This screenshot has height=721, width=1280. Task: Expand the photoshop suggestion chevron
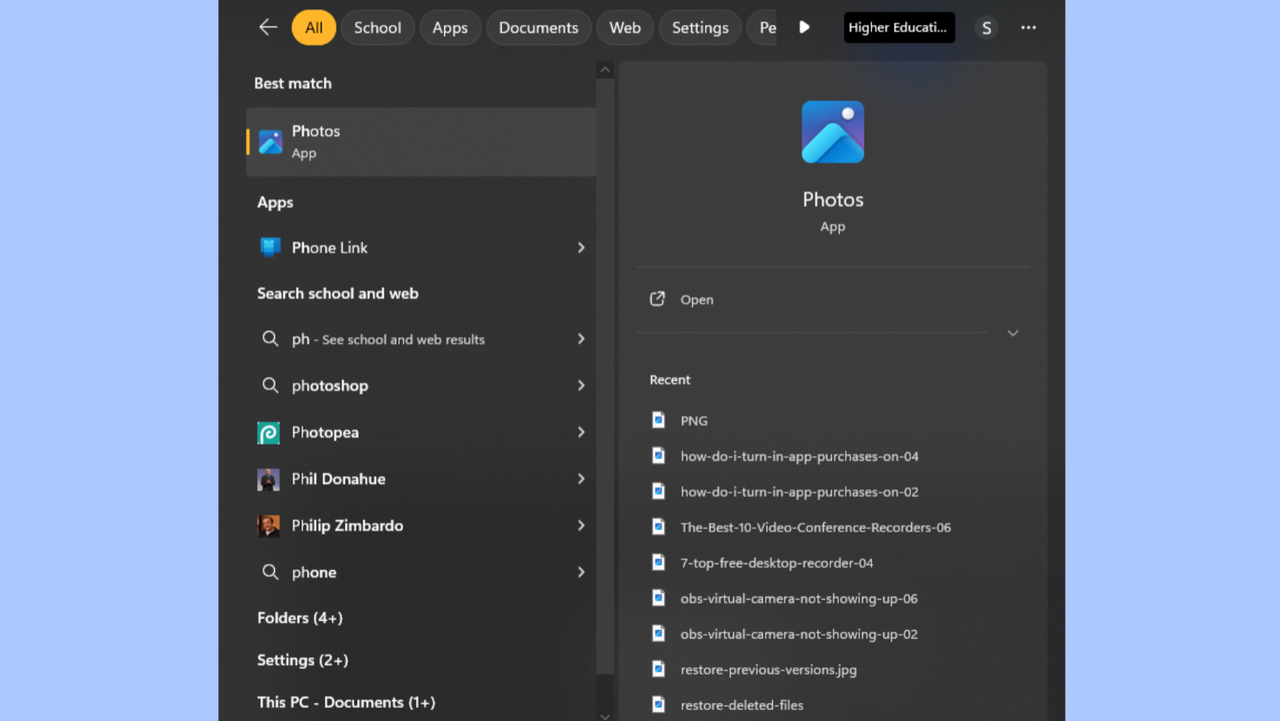(581, 385)
